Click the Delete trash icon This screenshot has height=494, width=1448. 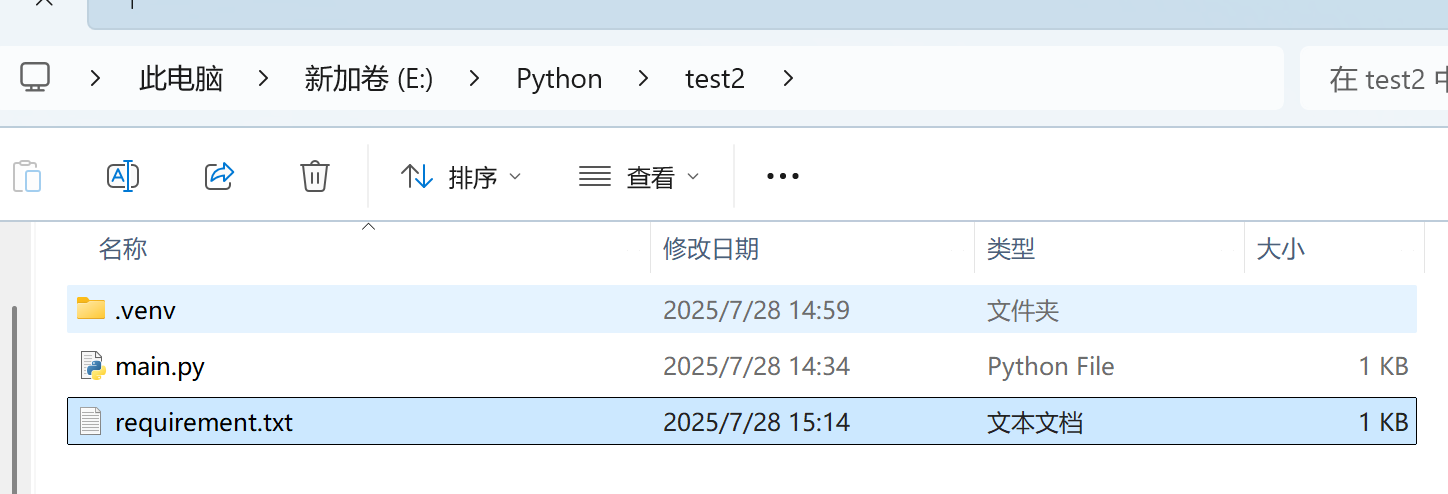tap(315, 177)
